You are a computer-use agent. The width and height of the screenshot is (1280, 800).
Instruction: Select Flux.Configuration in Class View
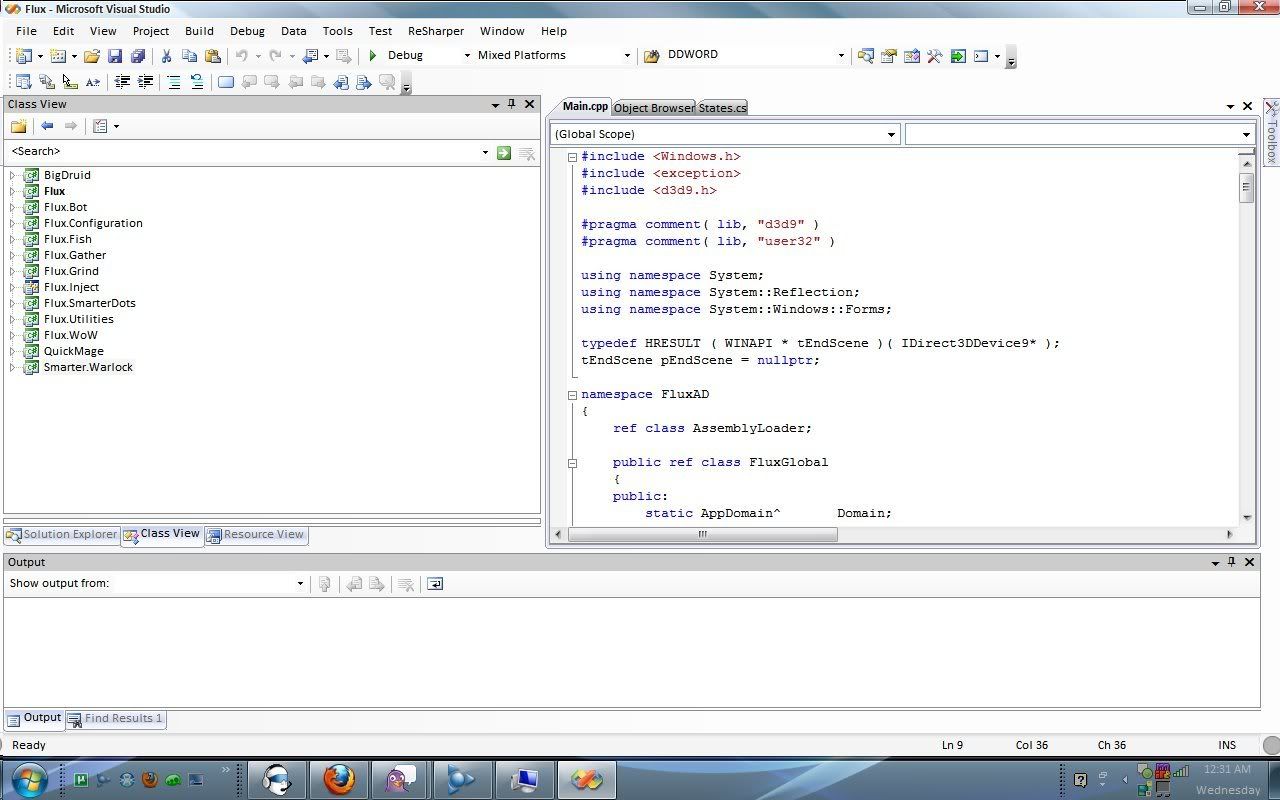(x=93, y=223)
